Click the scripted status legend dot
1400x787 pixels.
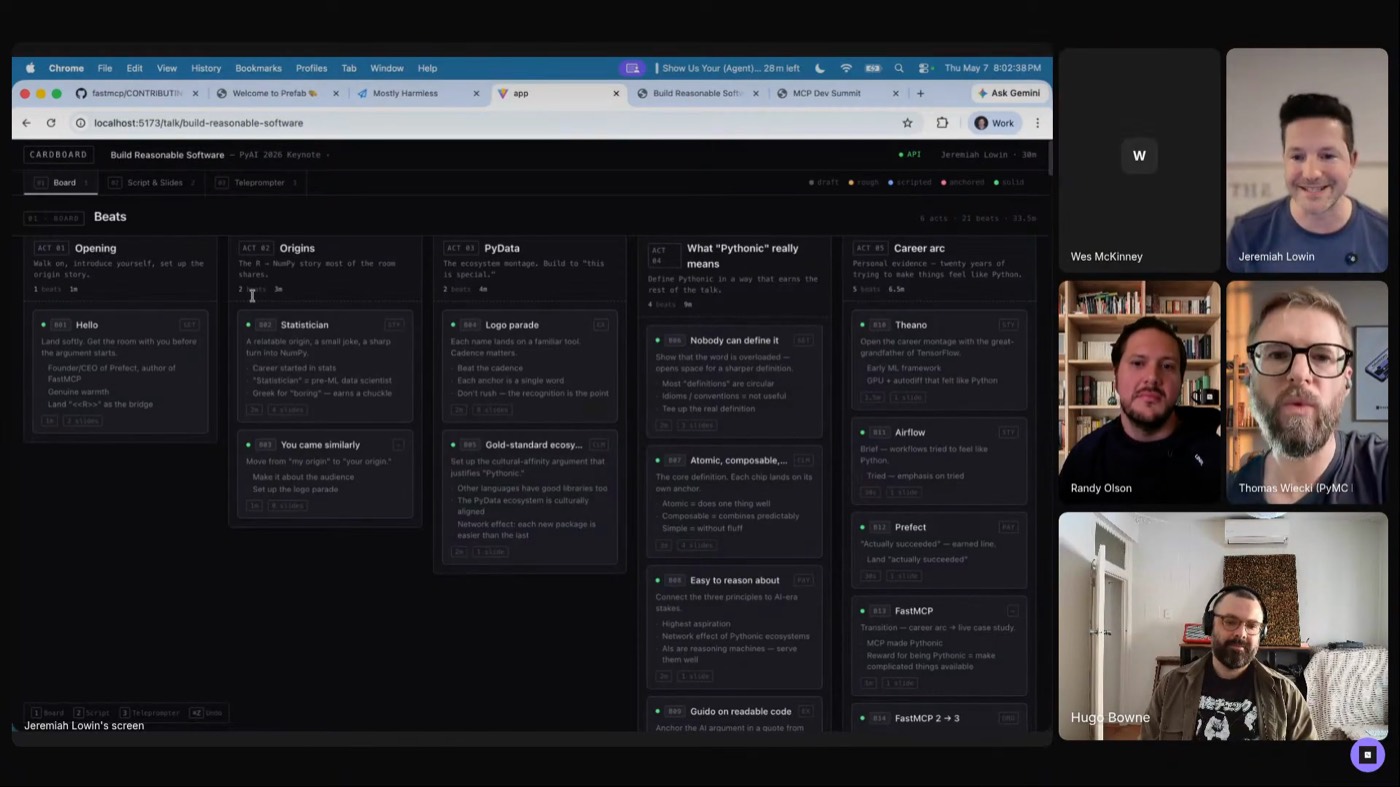point(891,183)
